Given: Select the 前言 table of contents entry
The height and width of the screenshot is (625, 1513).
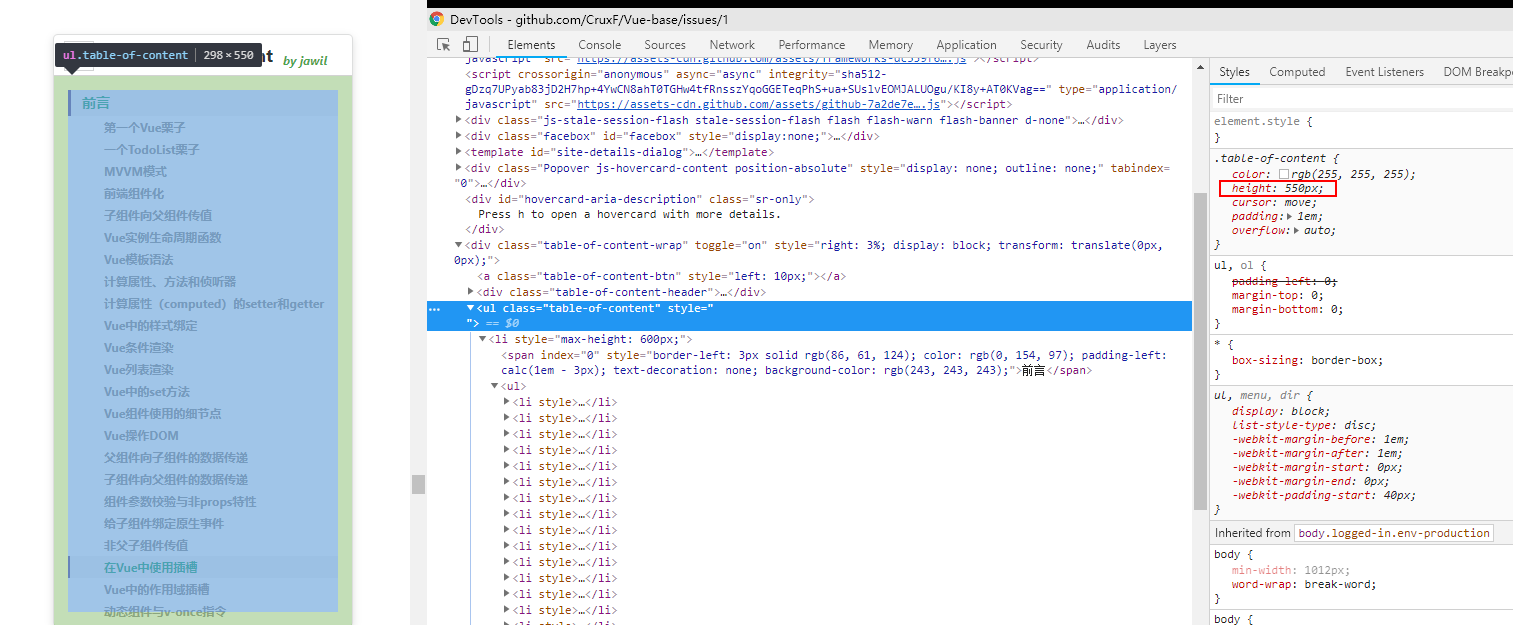Looking at the screenshot, I should click(96, 103).
